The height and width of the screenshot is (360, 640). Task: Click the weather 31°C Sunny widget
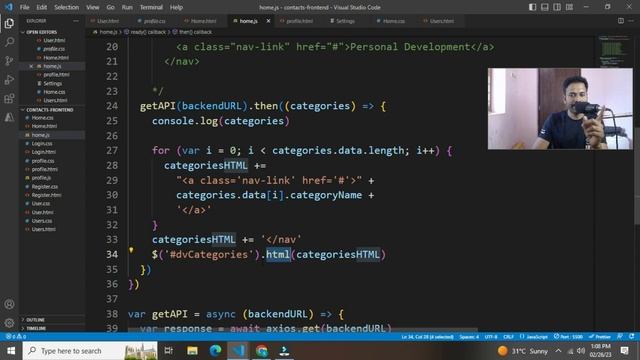click(x=523, y=351)
